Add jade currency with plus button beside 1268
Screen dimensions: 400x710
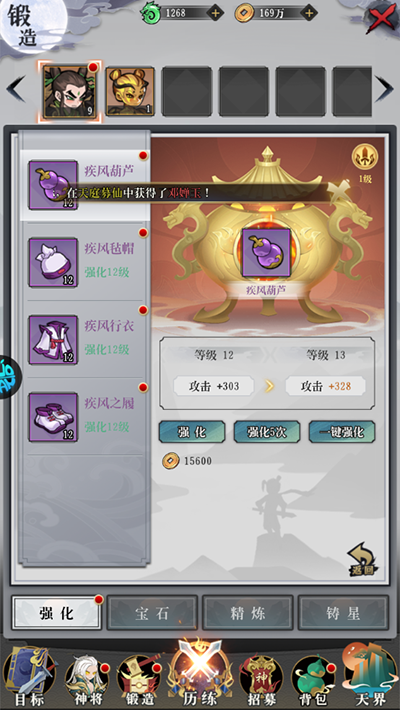[x=215, y=13]
